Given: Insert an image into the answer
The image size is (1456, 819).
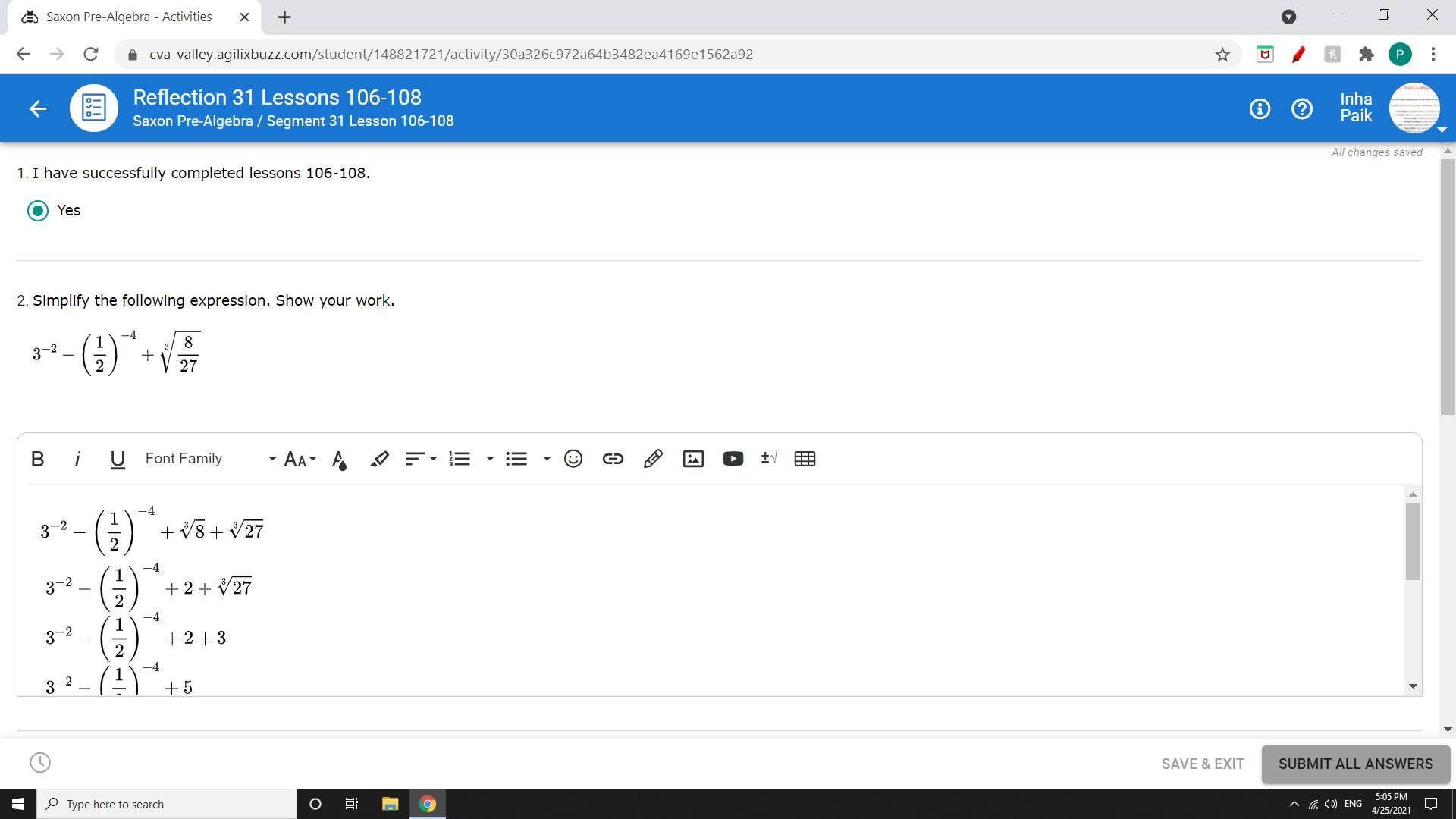Looking at the screenshot, I should pos(693,459).
